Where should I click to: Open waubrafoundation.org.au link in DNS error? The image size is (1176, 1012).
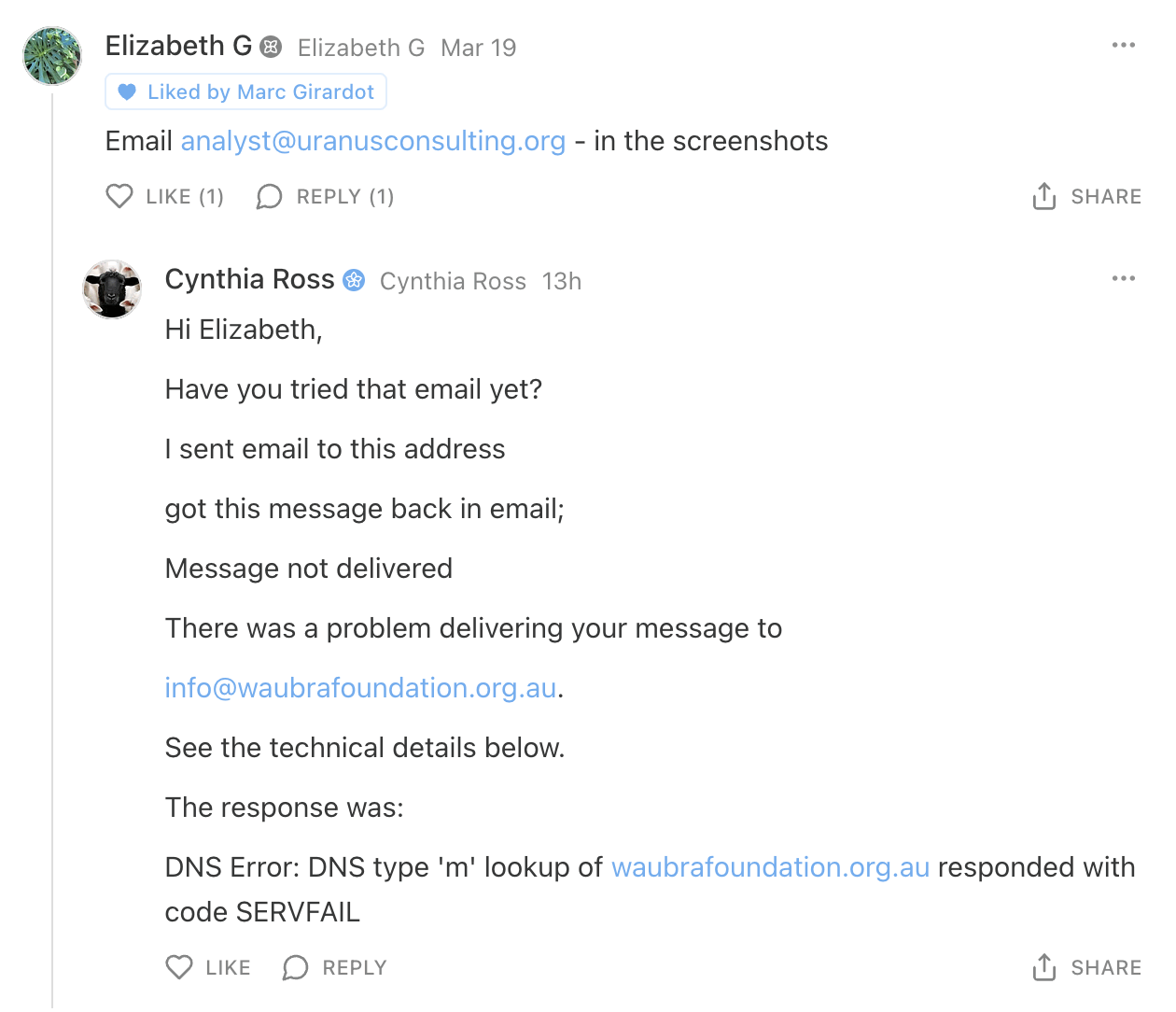770,867
